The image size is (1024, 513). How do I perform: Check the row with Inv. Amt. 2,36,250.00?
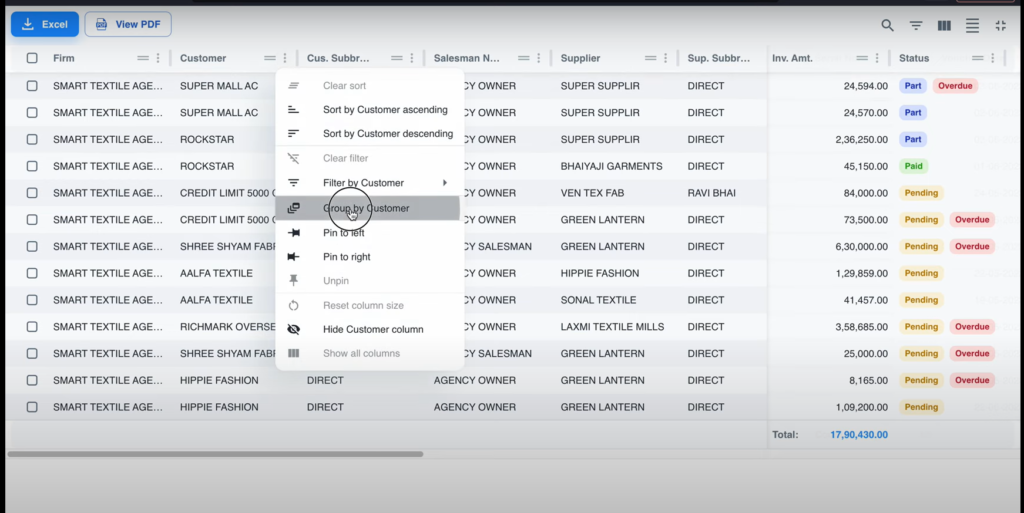[32, 139]
